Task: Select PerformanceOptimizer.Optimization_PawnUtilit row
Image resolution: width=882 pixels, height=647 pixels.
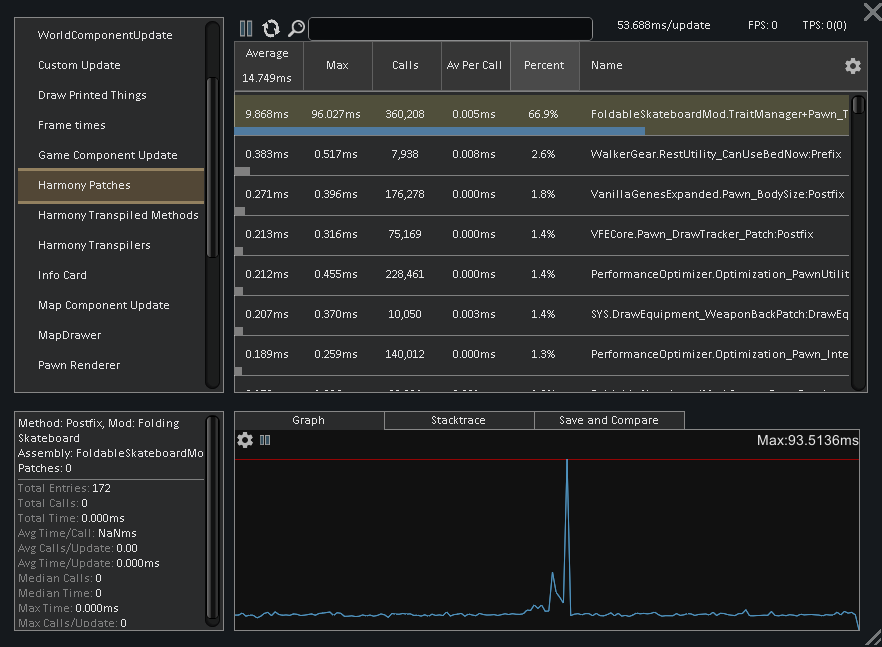Action: (x=542, y=275)
